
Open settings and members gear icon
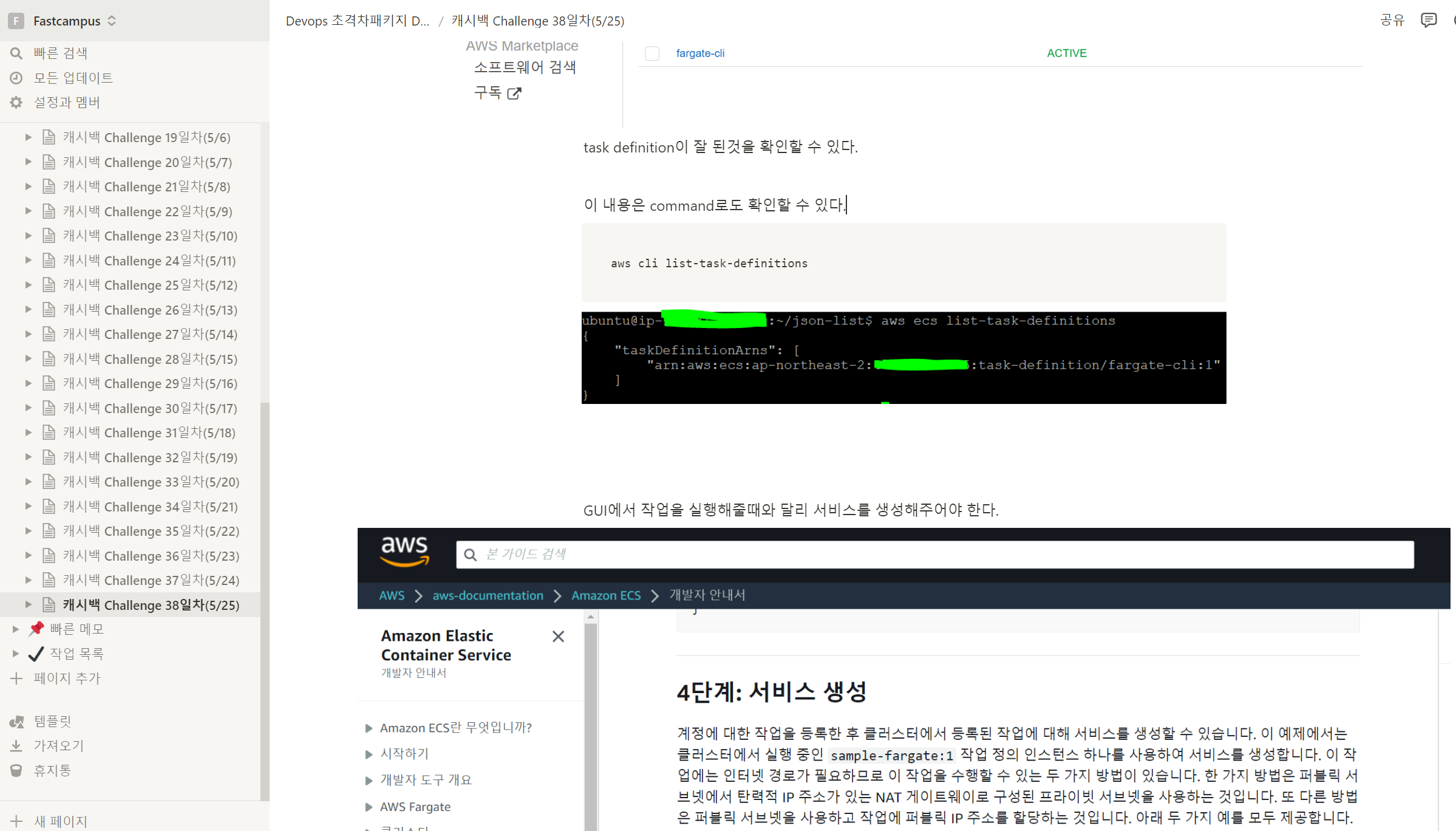coord(16,103)
